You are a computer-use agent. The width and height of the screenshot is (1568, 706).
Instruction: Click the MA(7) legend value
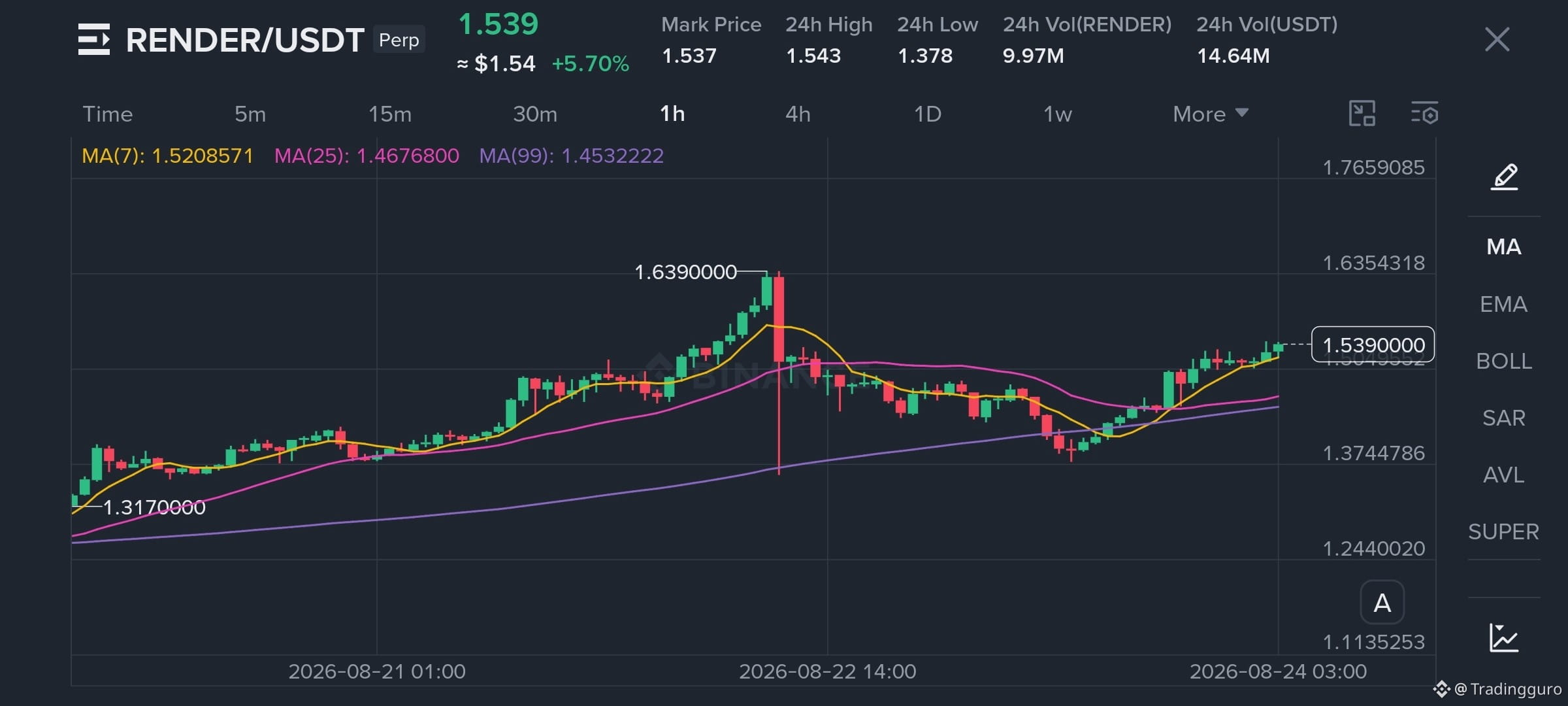tap(167, 156)
